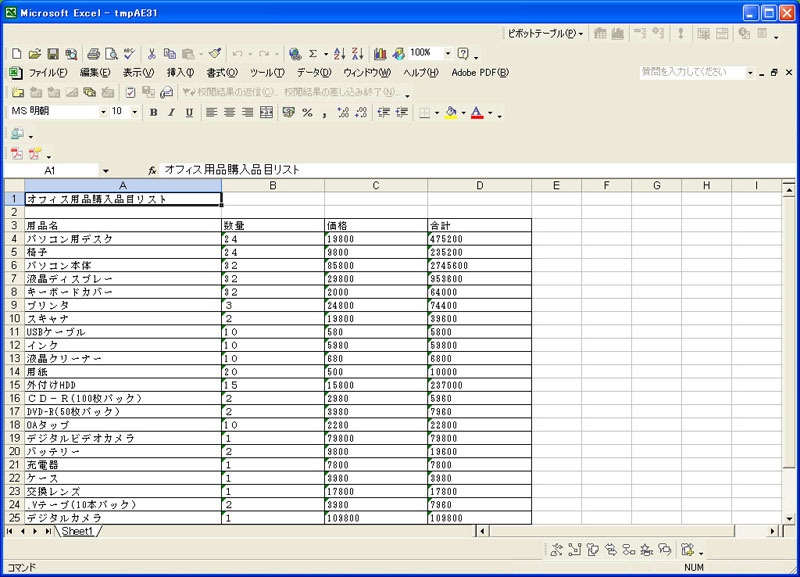Apply the yellow fill color bucket

(451, 112)
